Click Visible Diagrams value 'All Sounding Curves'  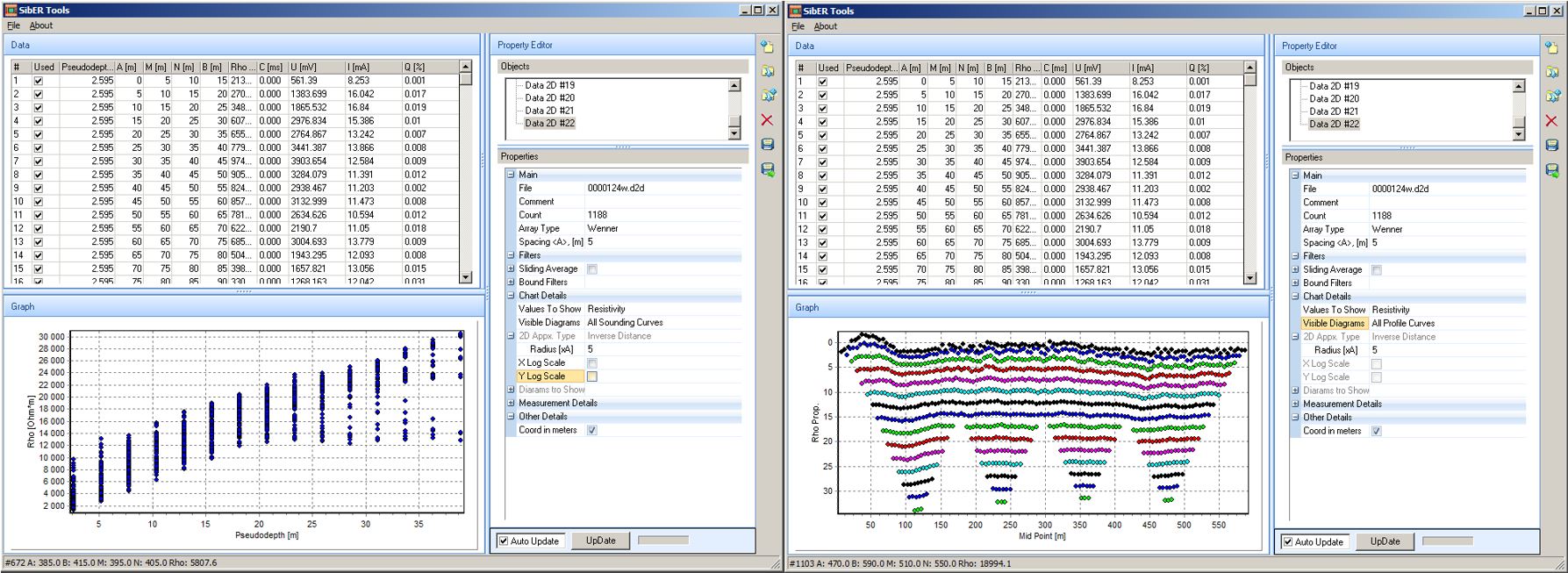click(x=625, y=322)
